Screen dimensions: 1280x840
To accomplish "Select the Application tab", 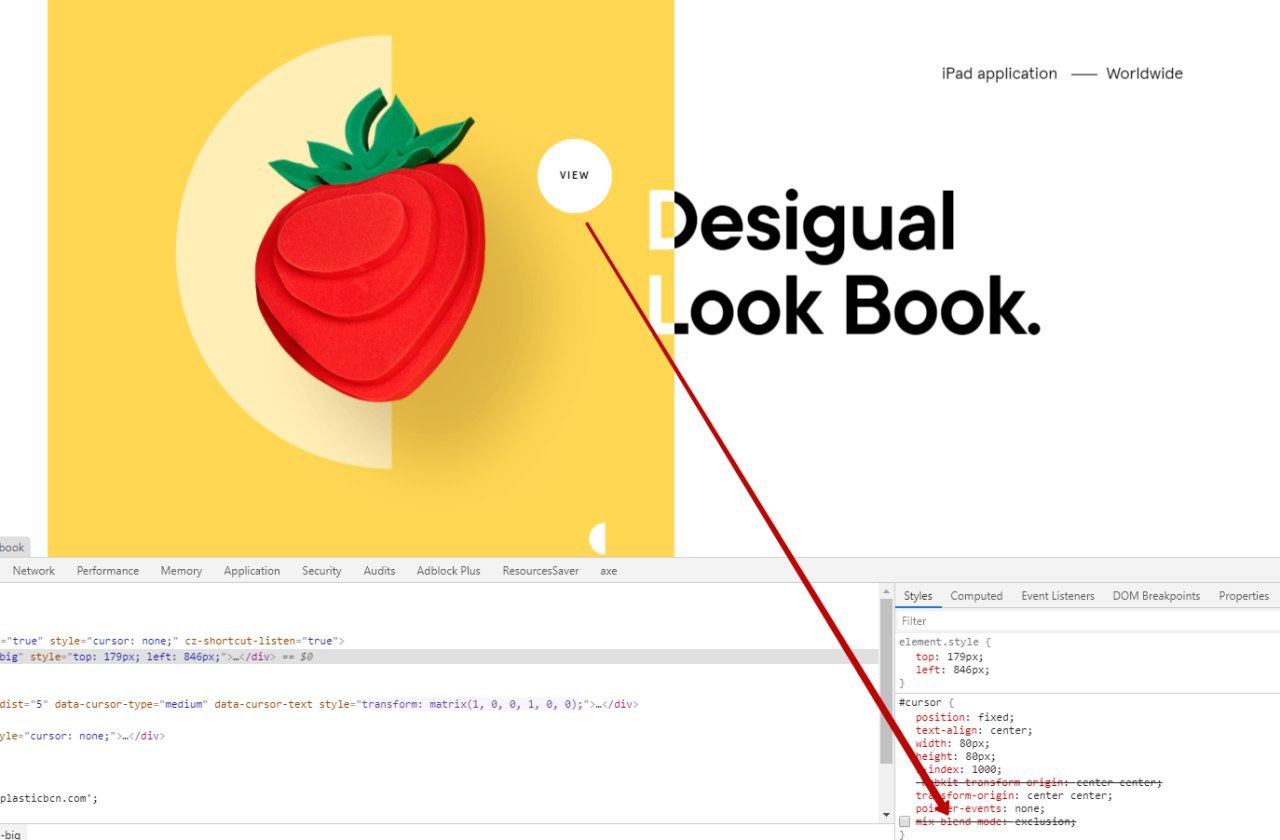I will tap(252, 571).
